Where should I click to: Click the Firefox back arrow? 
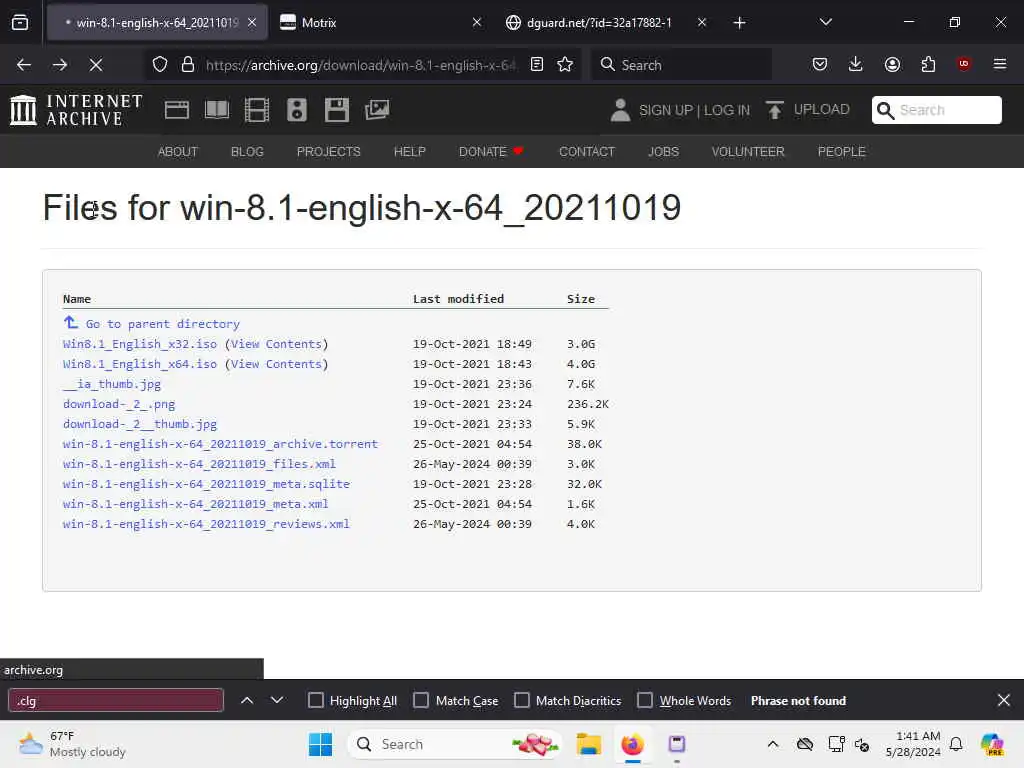click(x=24, y=65)
